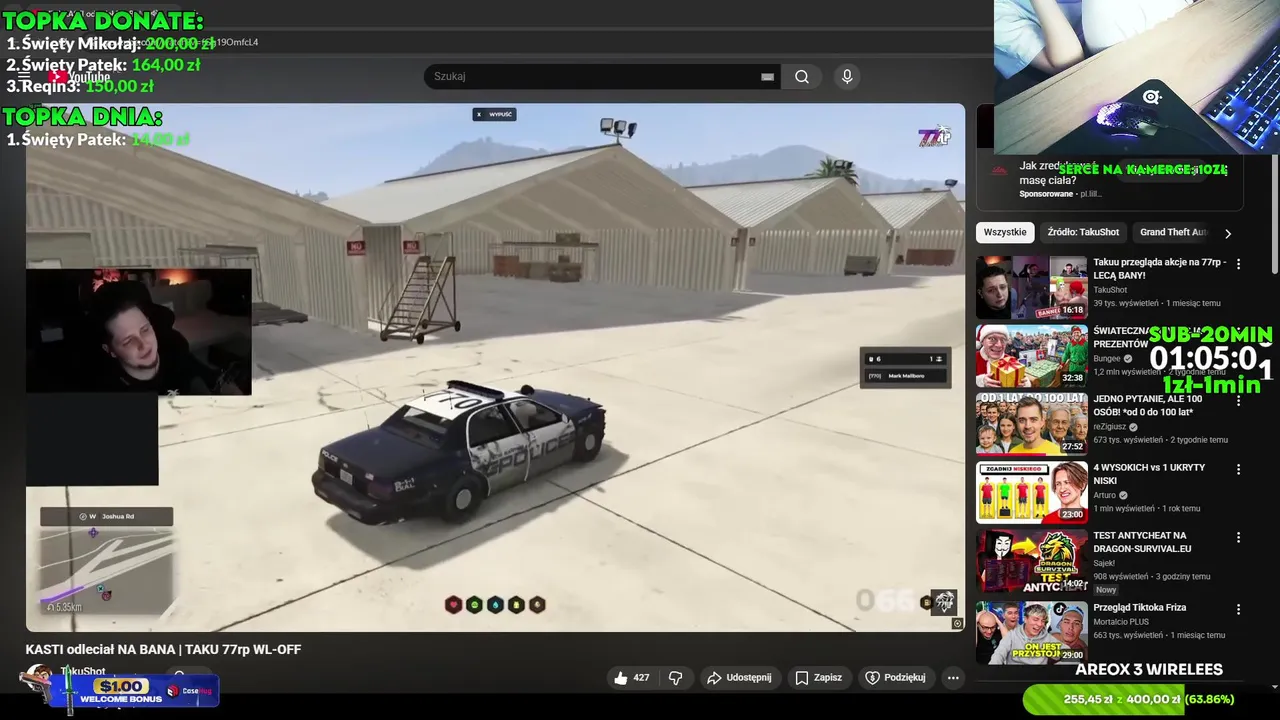The image size is (1280, 720).
Task: Open the 23:00 ZGADNIJ NISKIEGO thumbnail
Action: click(x=1032, y=492)
